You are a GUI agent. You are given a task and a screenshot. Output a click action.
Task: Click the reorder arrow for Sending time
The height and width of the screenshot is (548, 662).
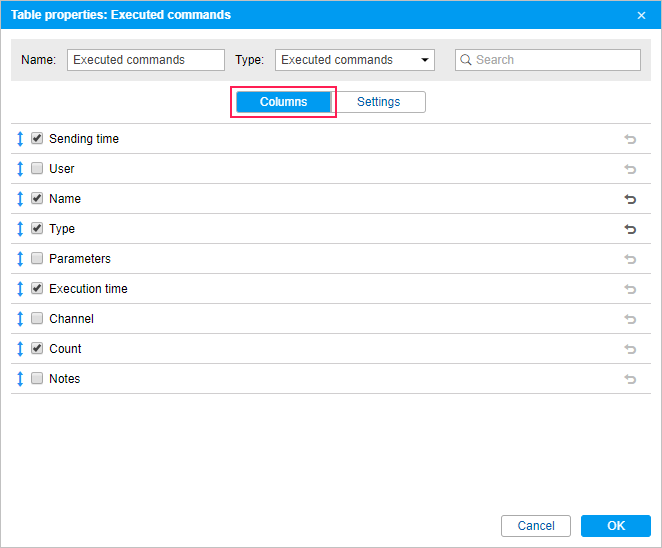tap(20, 139)
